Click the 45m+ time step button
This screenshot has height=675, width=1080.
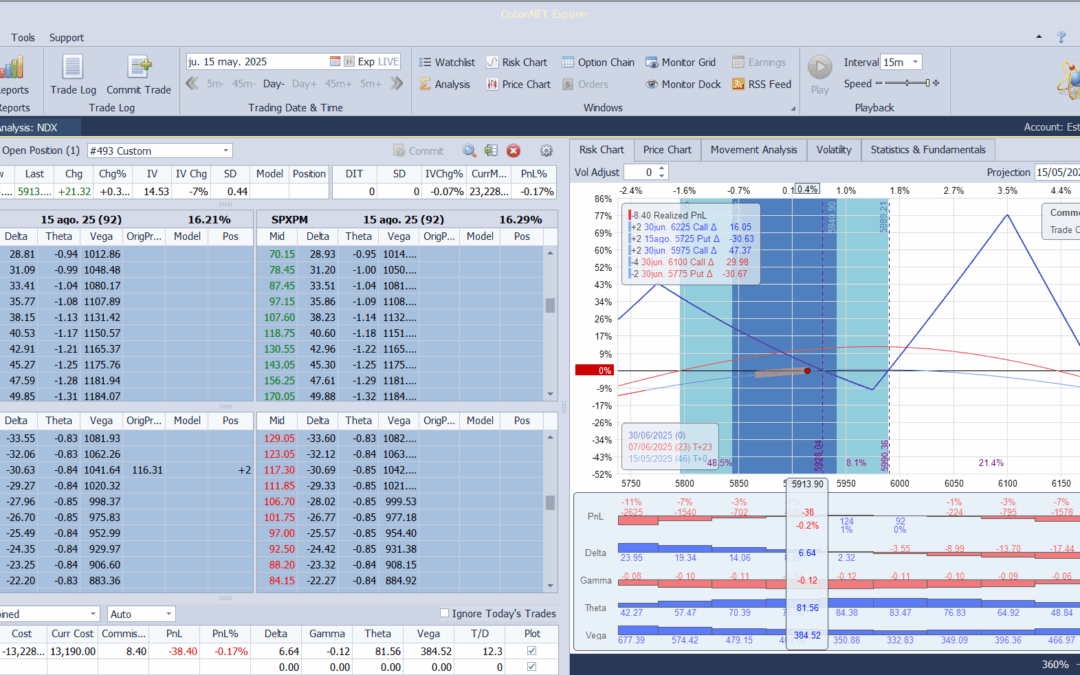point(338,83)
